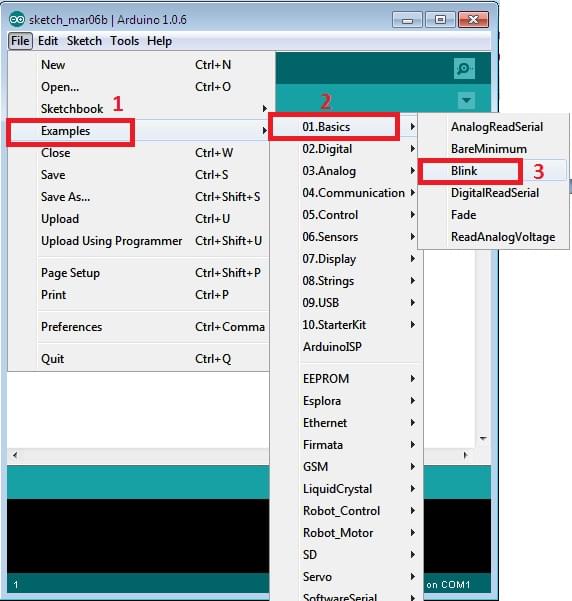The image size is (572, 601).
Task: Expand the Robot_Control library examples
Action: [x=346, y=511]
